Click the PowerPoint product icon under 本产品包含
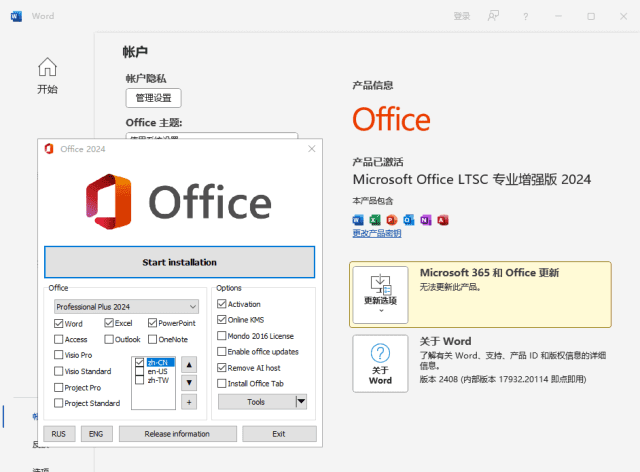Image resolution: width=640 pixels, height=472 pixels. pyautogui.click(x=392, y=220)
